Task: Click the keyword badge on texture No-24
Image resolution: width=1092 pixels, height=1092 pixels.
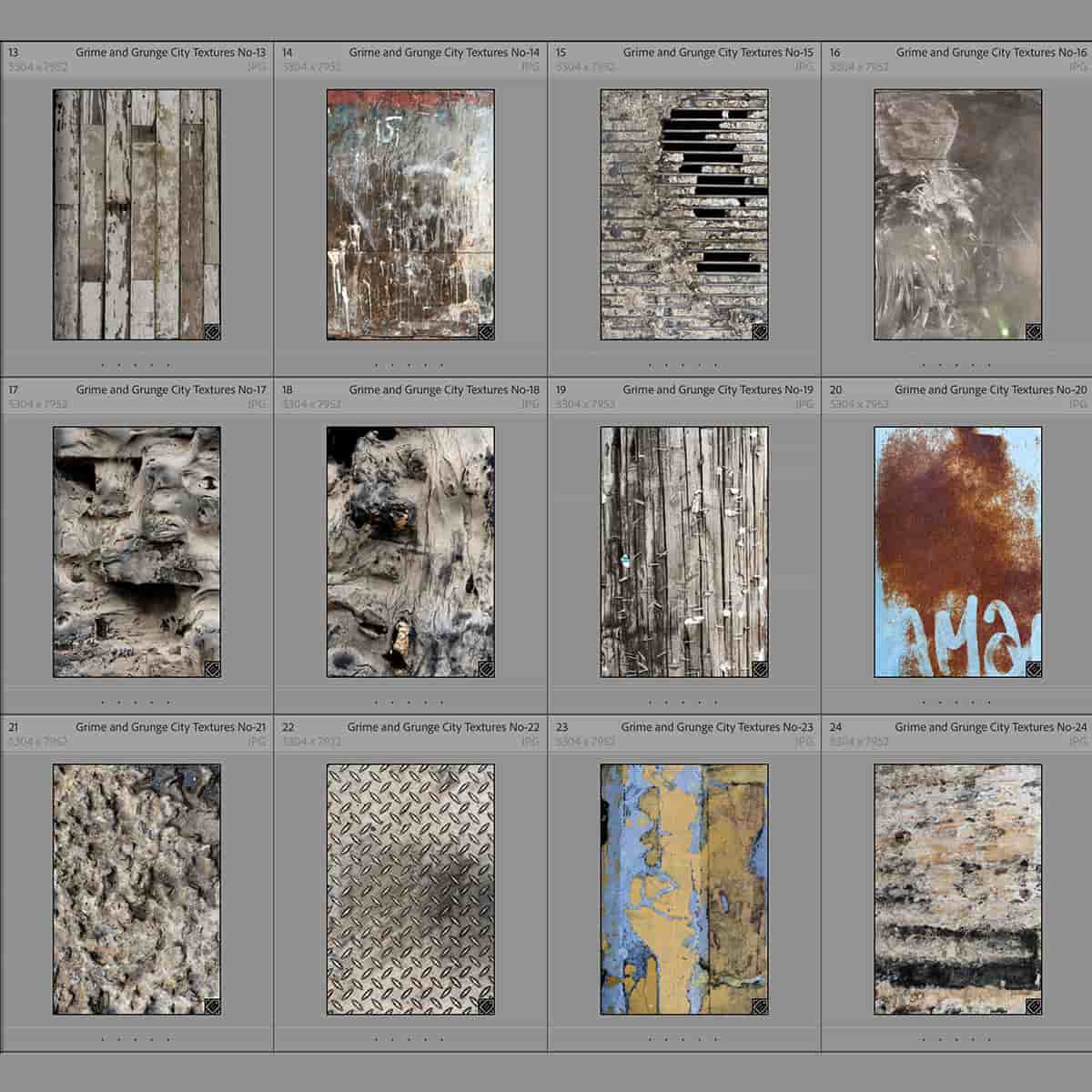Action: (x=1033, y=1005)
